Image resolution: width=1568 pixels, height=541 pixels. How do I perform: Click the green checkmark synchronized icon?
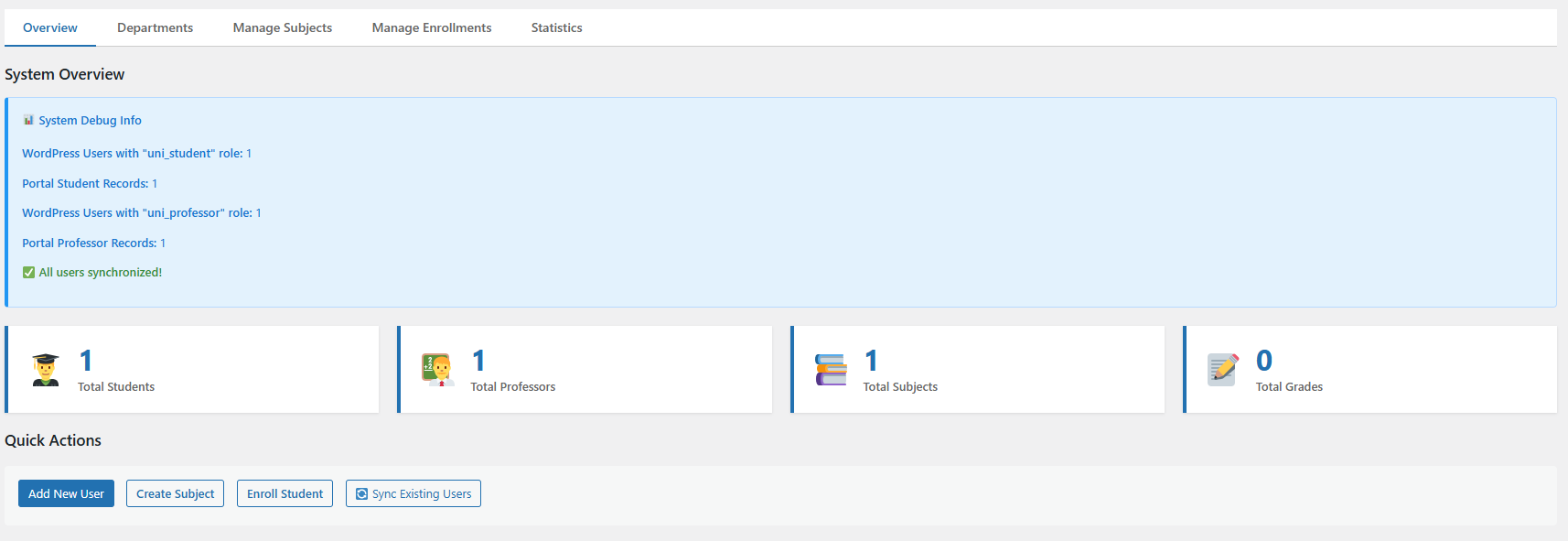pos(28,273)
